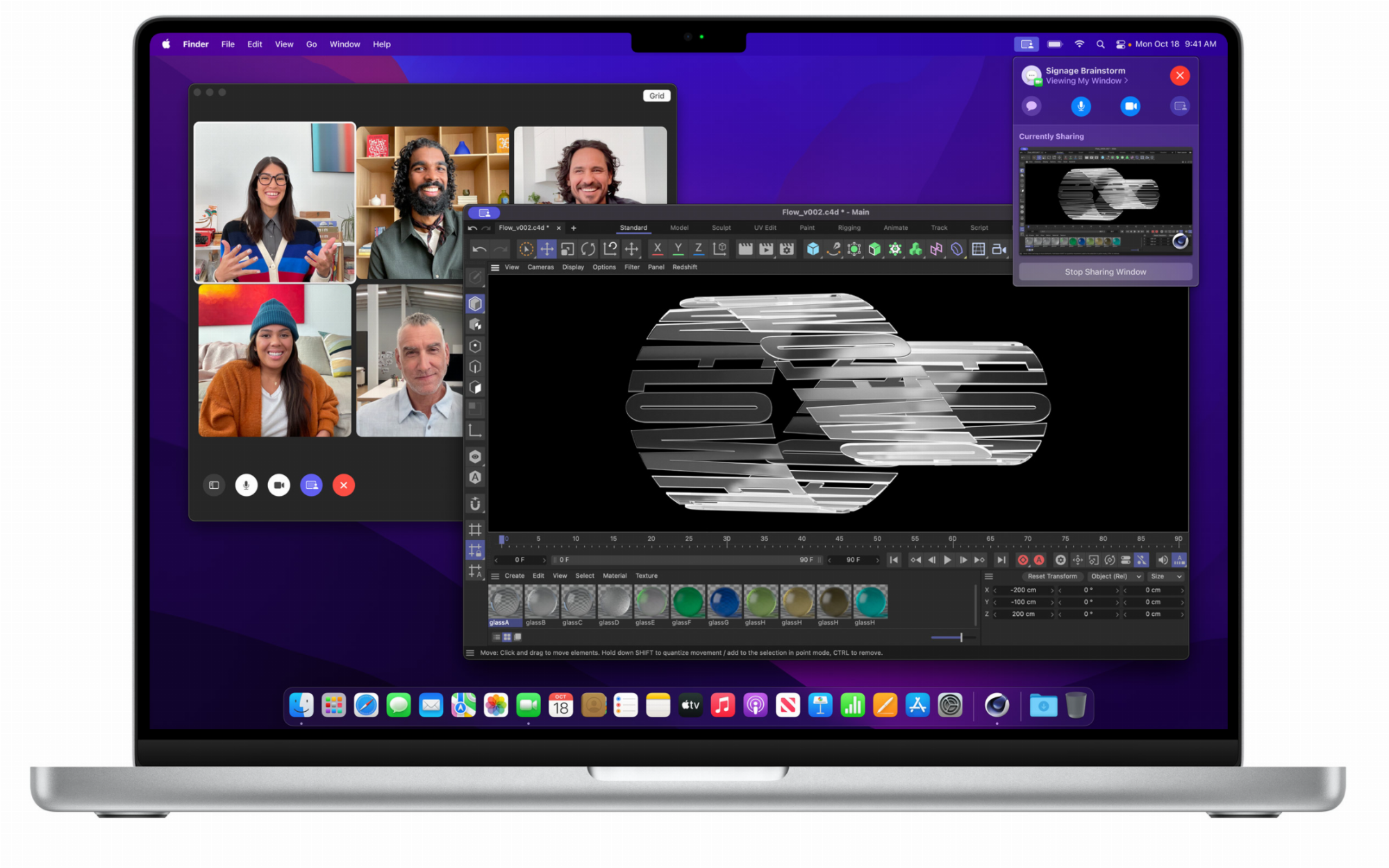
Task: Toggle video in Signage Brainstorm panel
Action: click(1130, 106)
